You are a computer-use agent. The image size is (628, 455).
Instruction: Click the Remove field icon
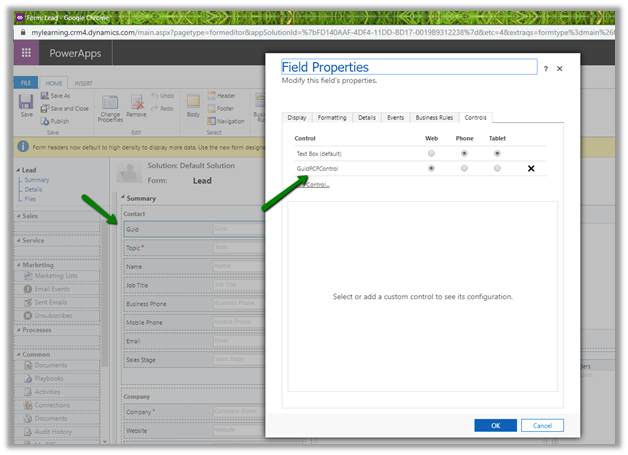(x=138, y=102)
